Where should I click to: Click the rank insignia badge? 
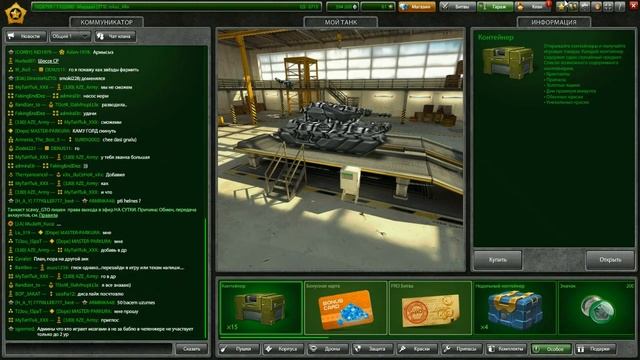(16, 13)
